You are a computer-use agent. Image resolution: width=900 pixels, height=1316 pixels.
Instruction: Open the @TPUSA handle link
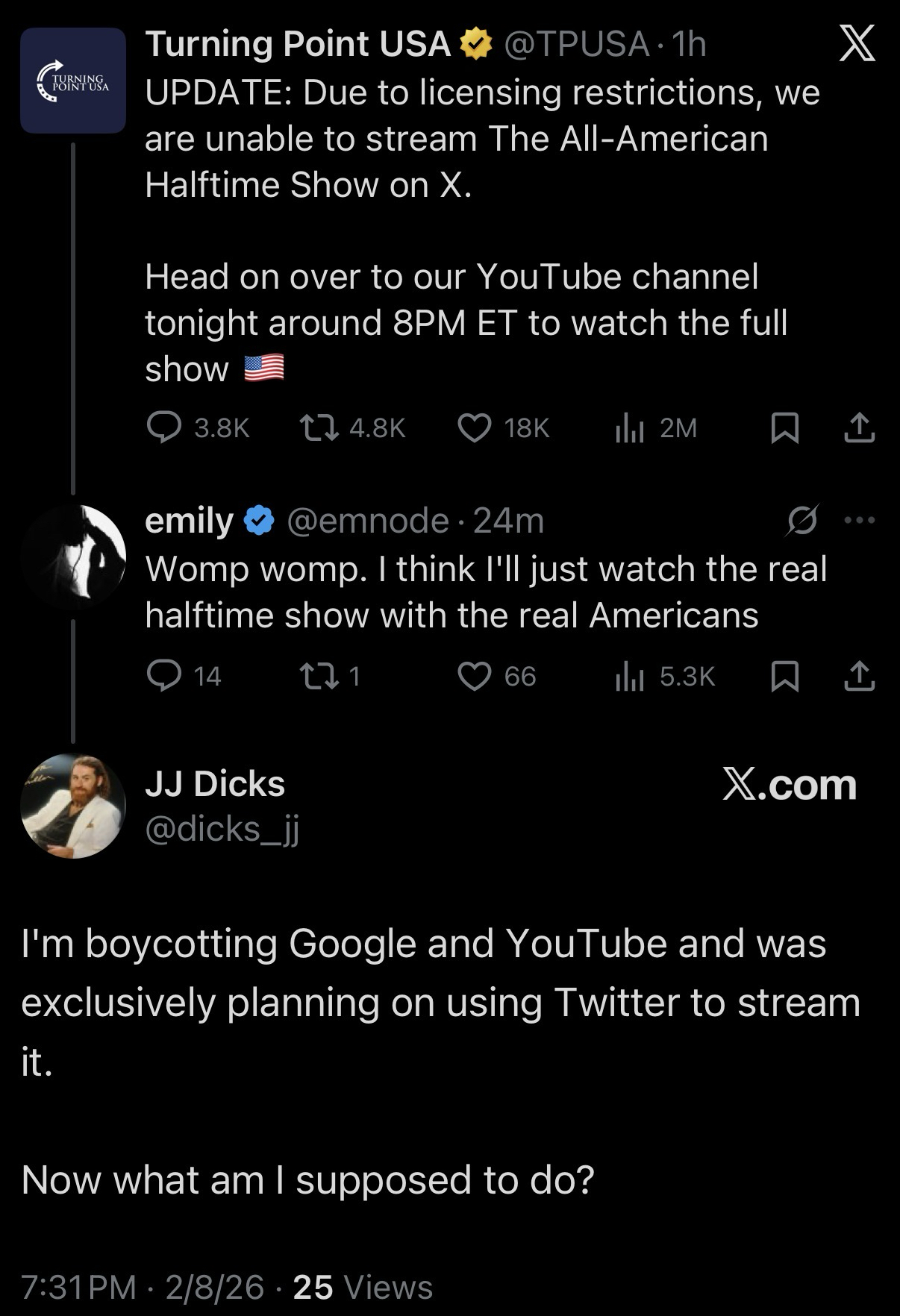click(577, 45)
